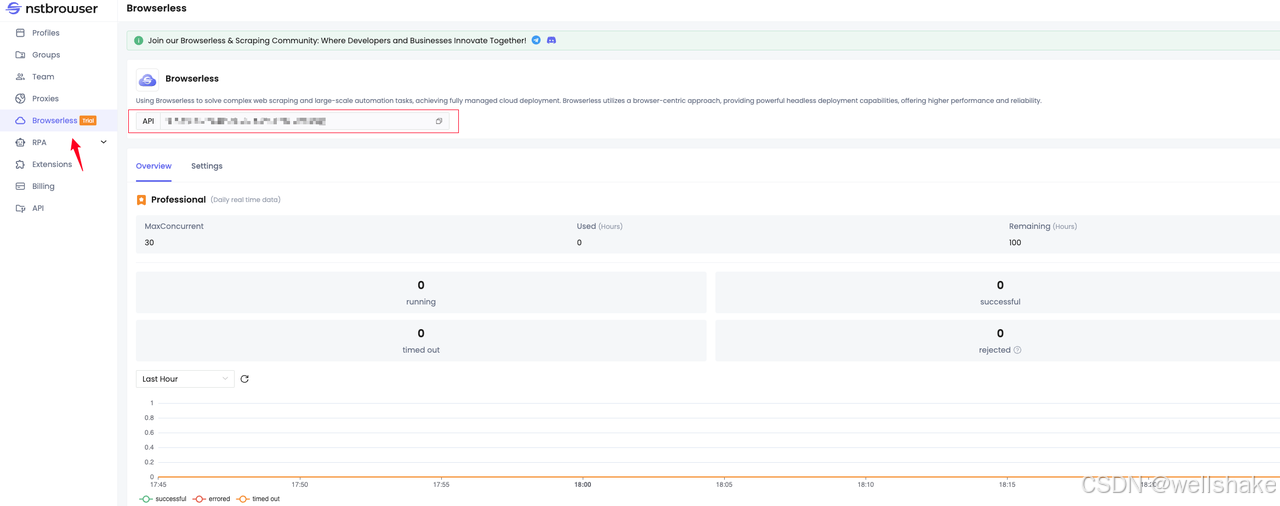This screenshot has height=506, width=1280.
Task: Click the Team people icon
Action: click(x=20, y=77)
